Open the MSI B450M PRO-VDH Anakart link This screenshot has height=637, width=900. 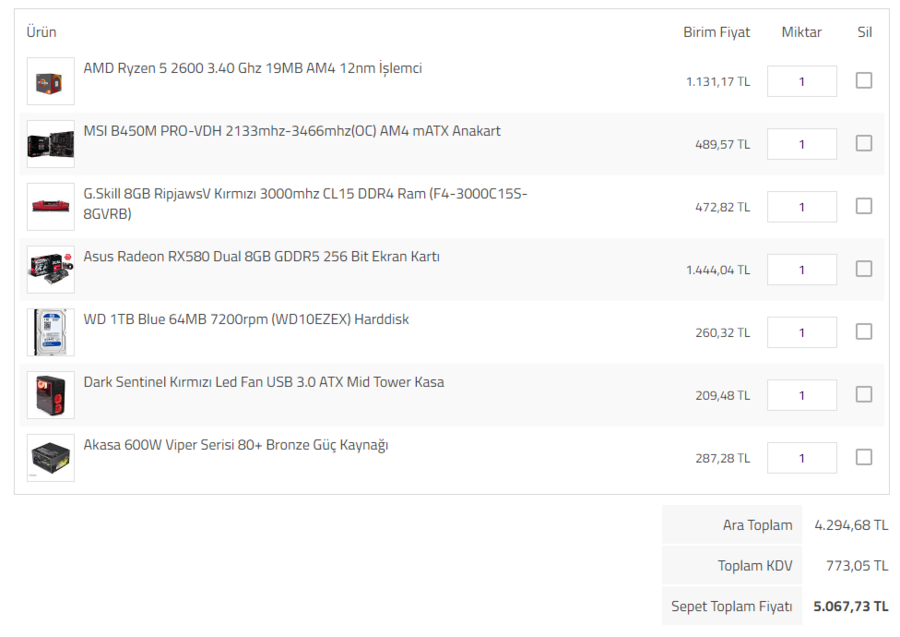[x=292, y=131]
